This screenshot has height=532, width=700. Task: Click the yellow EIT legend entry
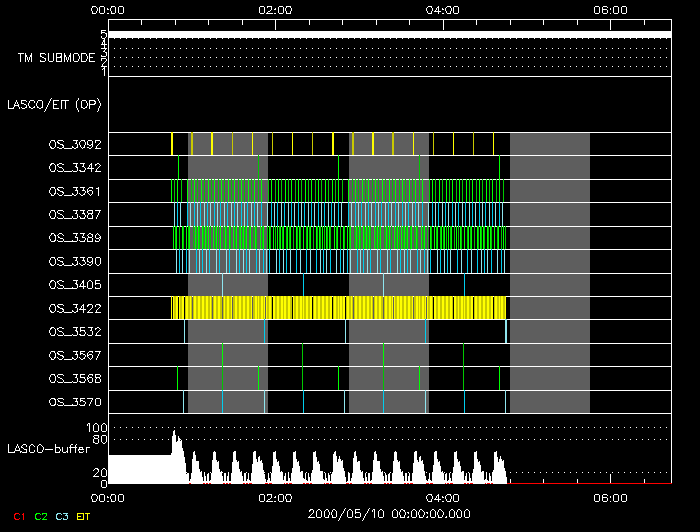click(83, 517)
